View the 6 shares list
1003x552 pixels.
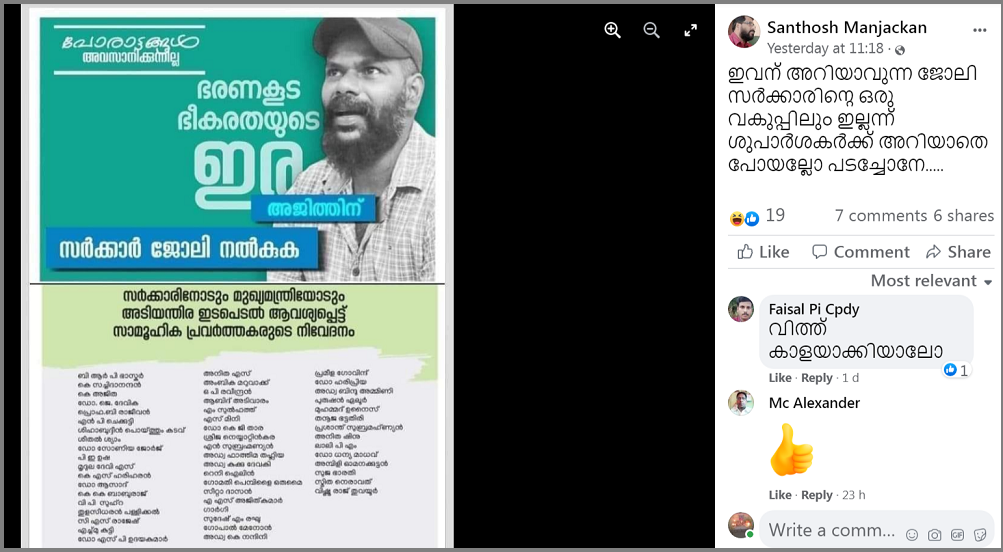(963, 216)
